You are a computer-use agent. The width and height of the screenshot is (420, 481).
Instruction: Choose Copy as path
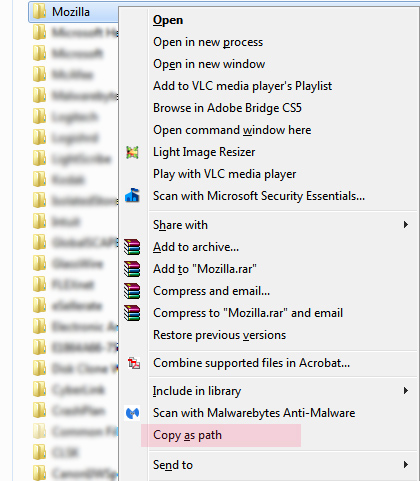(x=187, y=435)
